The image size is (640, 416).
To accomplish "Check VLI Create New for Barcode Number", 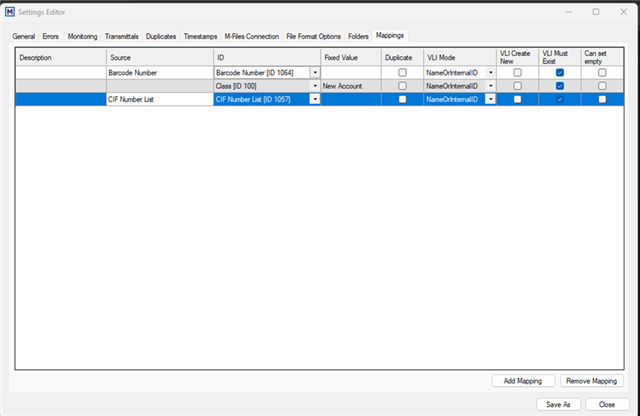I will pos(517,73).
